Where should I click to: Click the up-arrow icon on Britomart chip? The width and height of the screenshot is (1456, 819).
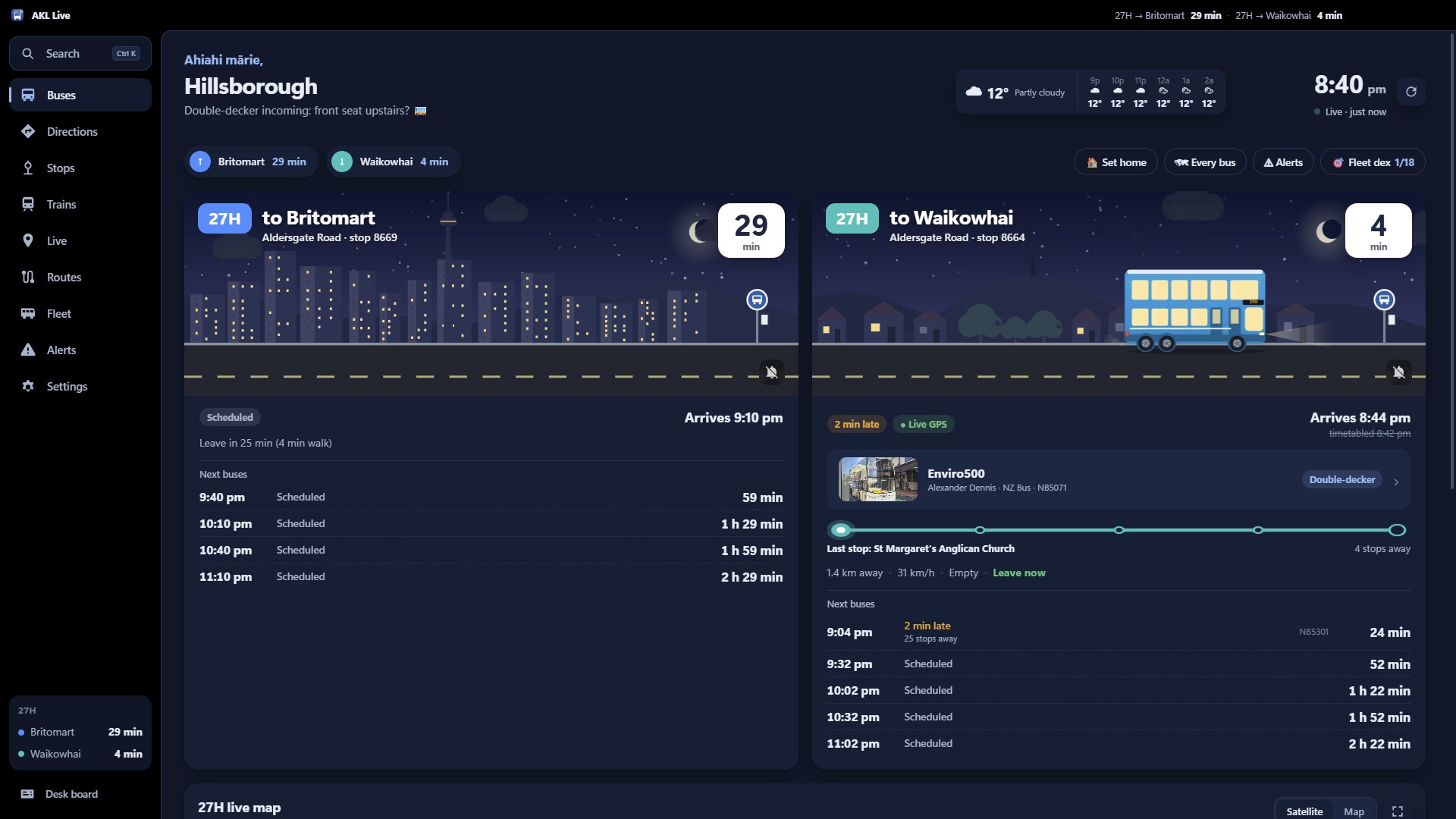[x=200, y=162]
